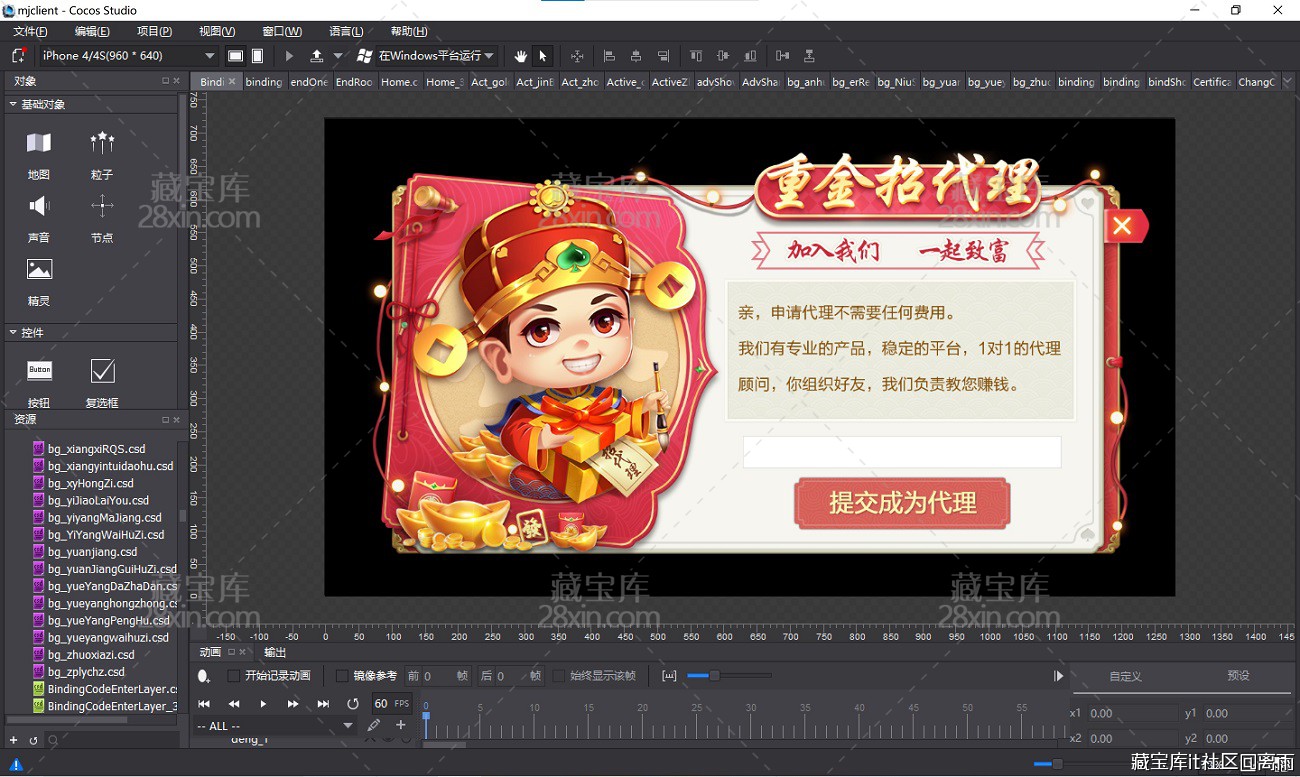Screen dimensions: 1300x777
Task: Toggle the 镜像参考 checkbox
Action: (x=342, y=676)
